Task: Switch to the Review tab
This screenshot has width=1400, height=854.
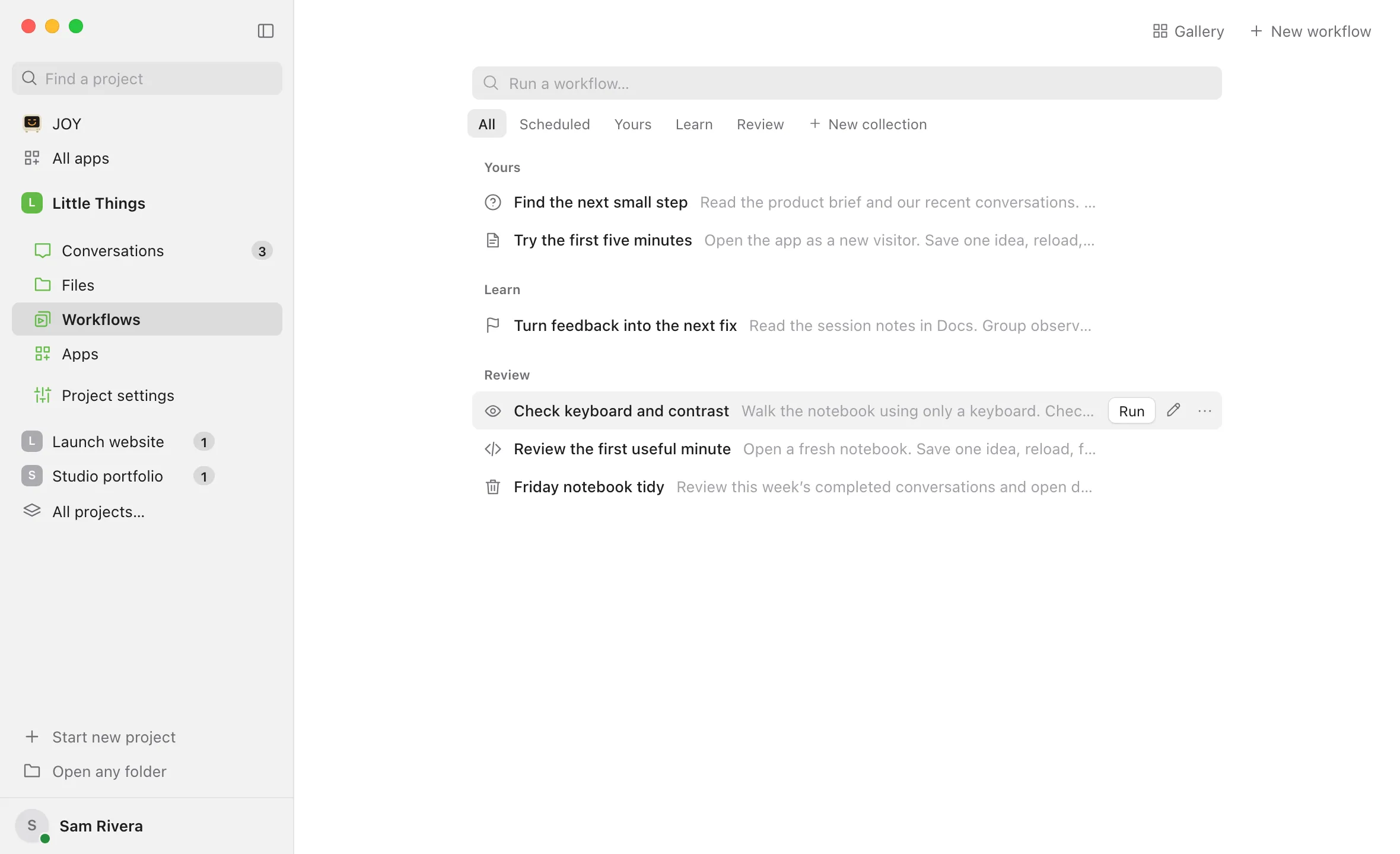Action: click(760, 123)
